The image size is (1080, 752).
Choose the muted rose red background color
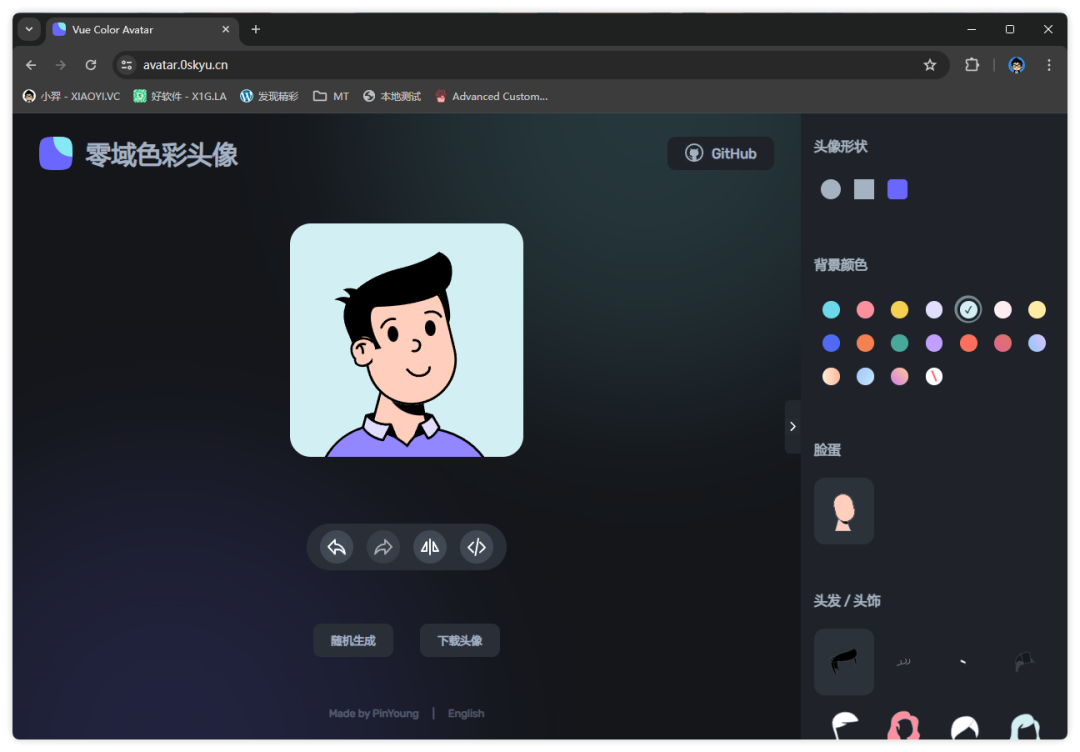[x=1003, y=343]
